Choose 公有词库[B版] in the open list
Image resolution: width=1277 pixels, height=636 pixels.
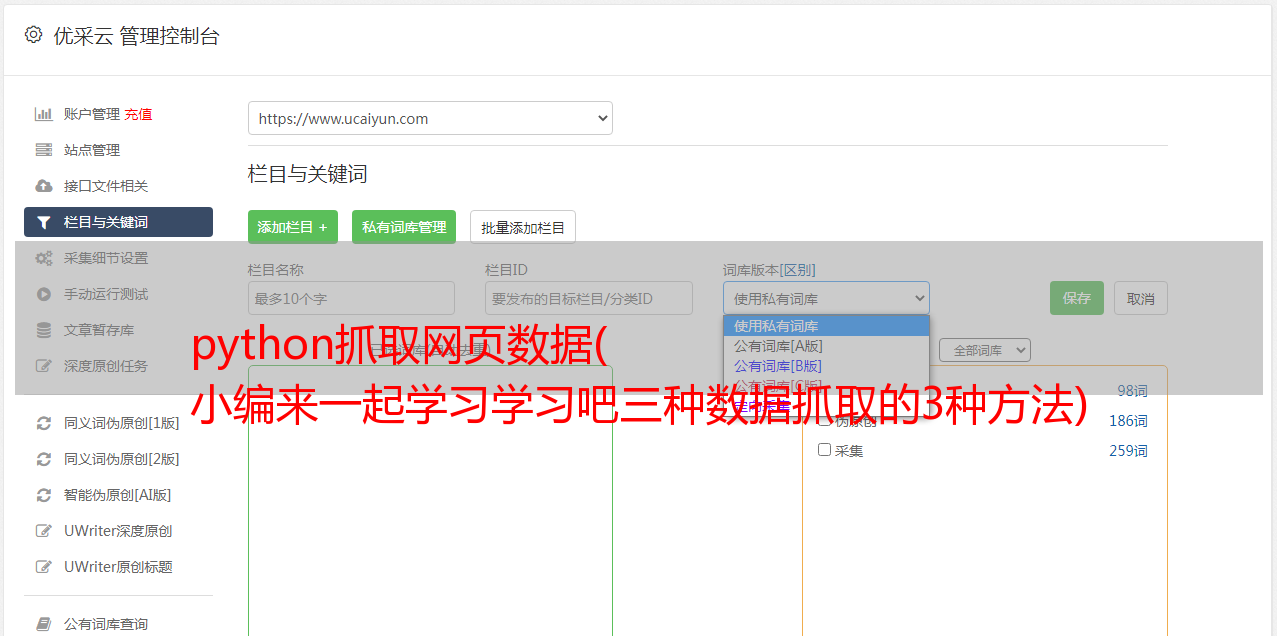(x=826, y=366)
